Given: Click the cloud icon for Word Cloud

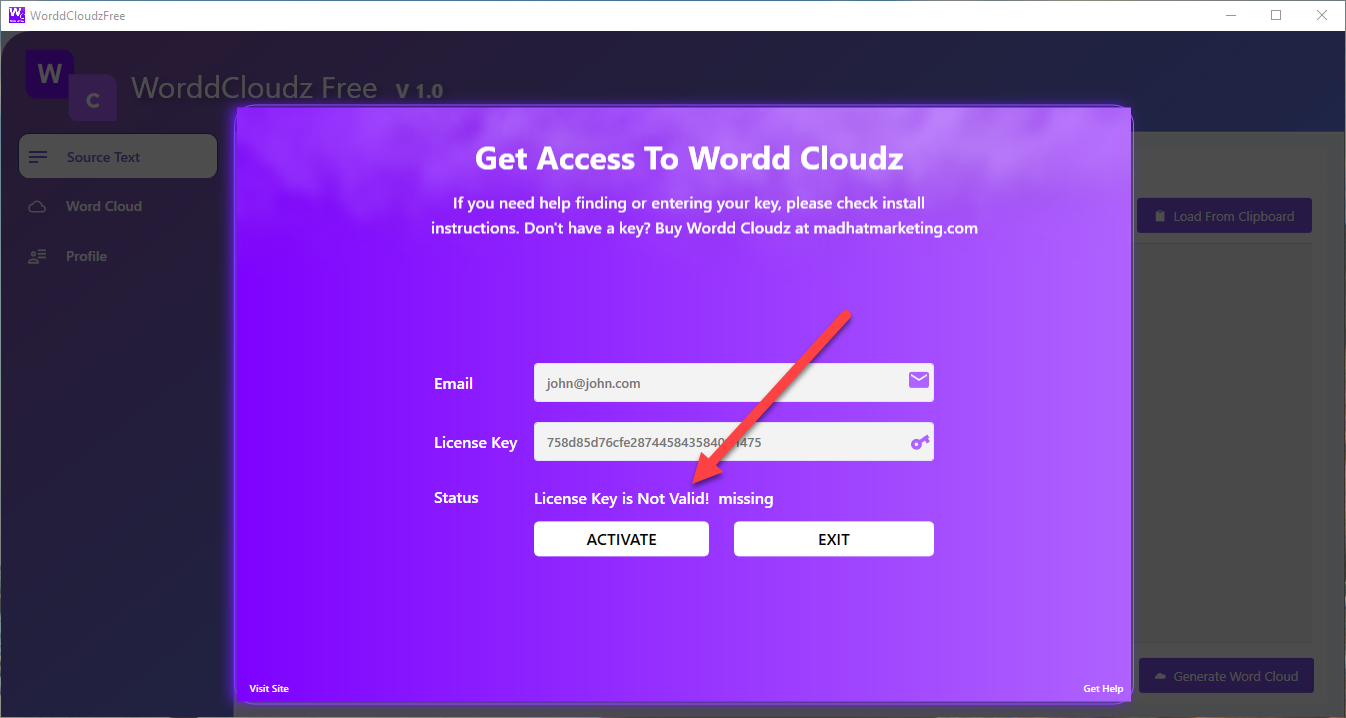Looking at the screenshot, I should (38, 207).
